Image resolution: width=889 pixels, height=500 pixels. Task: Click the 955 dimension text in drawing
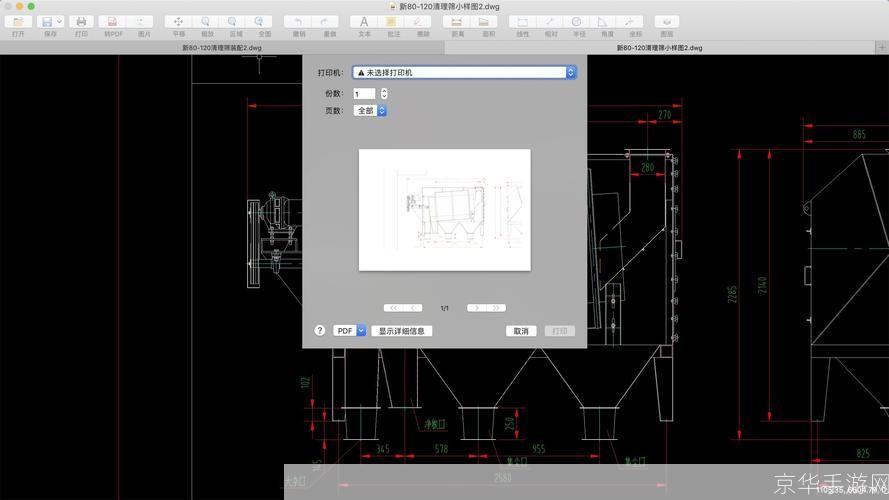539,449
